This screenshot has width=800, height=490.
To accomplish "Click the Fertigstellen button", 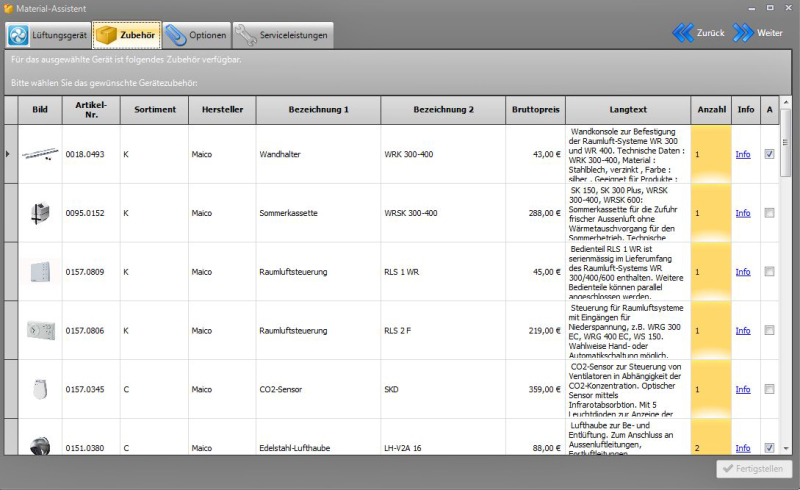I will 754,469.
